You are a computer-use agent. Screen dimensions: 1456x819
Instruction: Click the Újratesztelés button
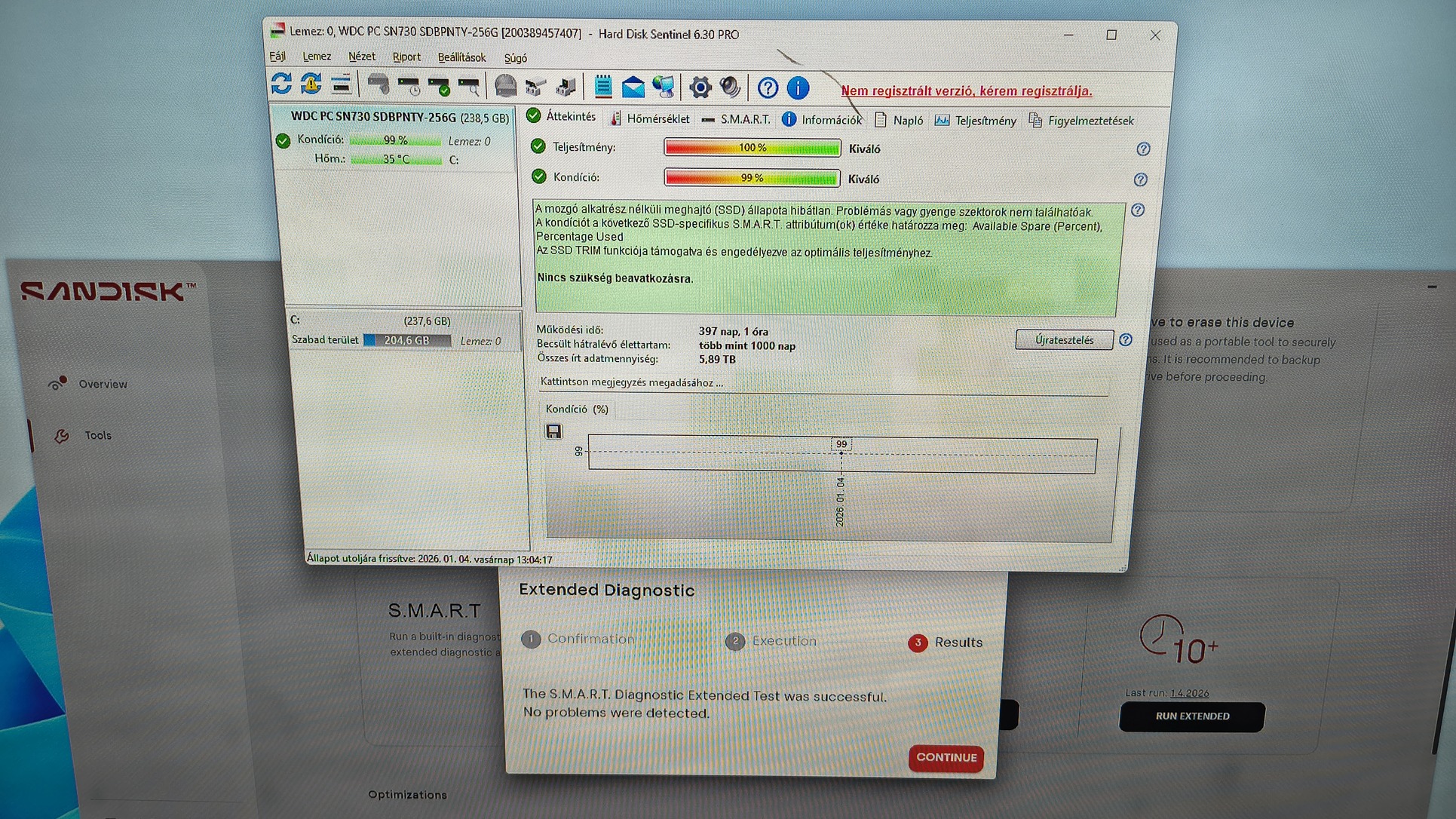(x=1064, y=340)
